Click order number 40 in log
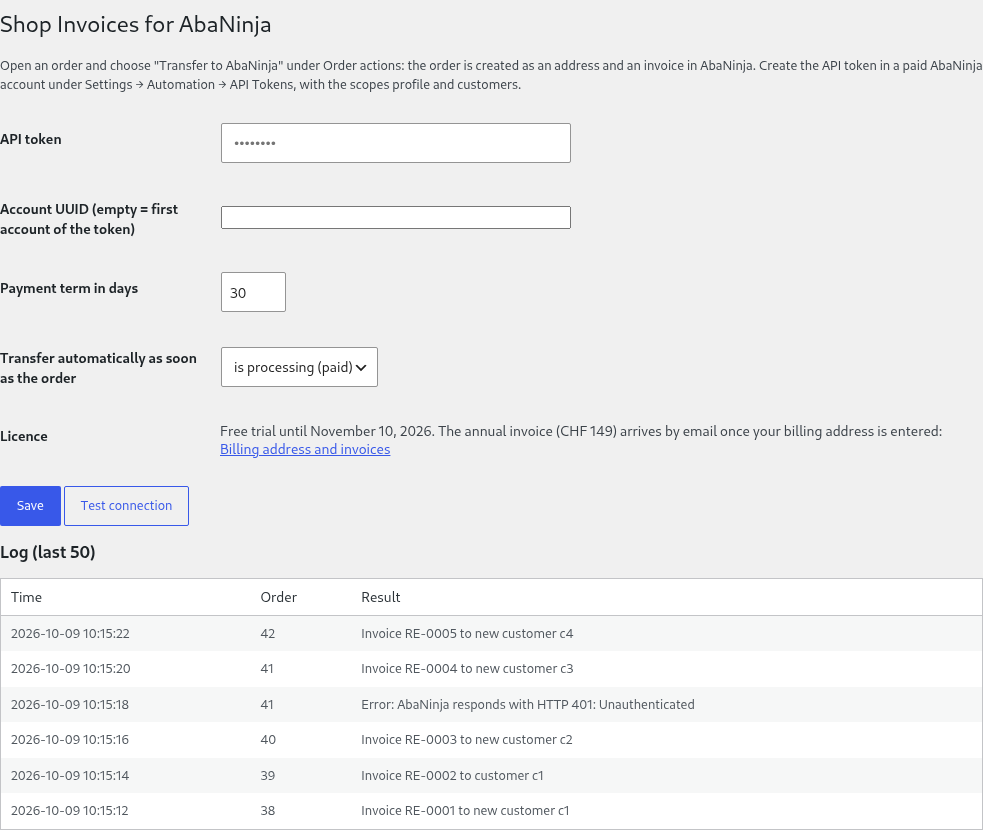Image resolution: width=983 pixels, height=830 pixels. (268, 740)
